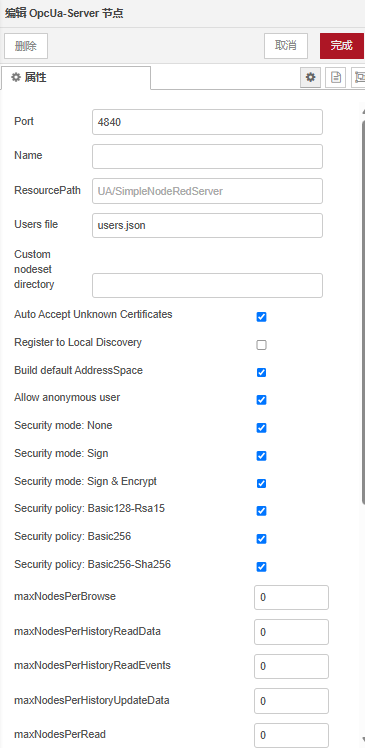This screenshot has height=748, width=365.
Task: Click the vertical scrollbar thumb
Action: [x=363, y=312]
